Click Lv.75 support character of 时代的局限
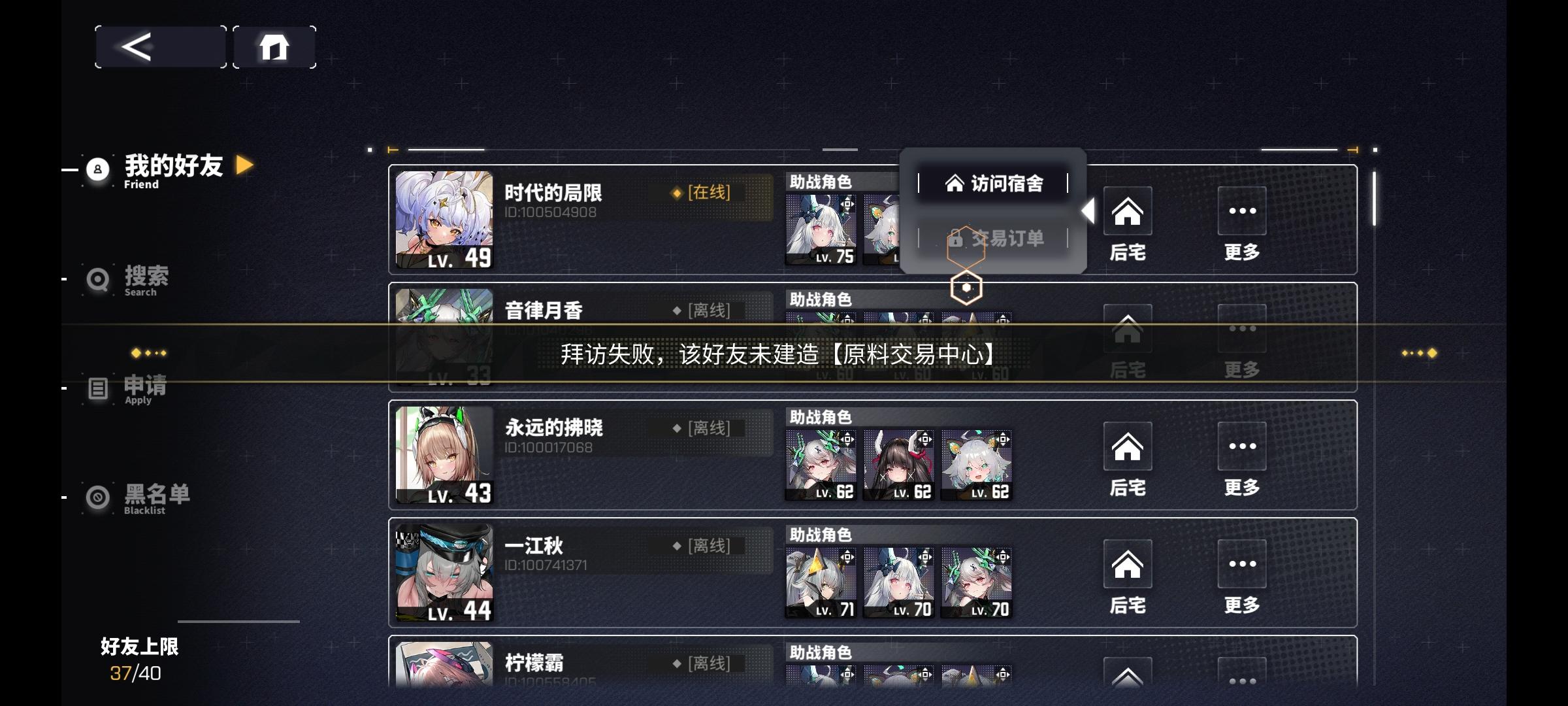The height and width of the screenshot is (706, 1568). [821, 229]
